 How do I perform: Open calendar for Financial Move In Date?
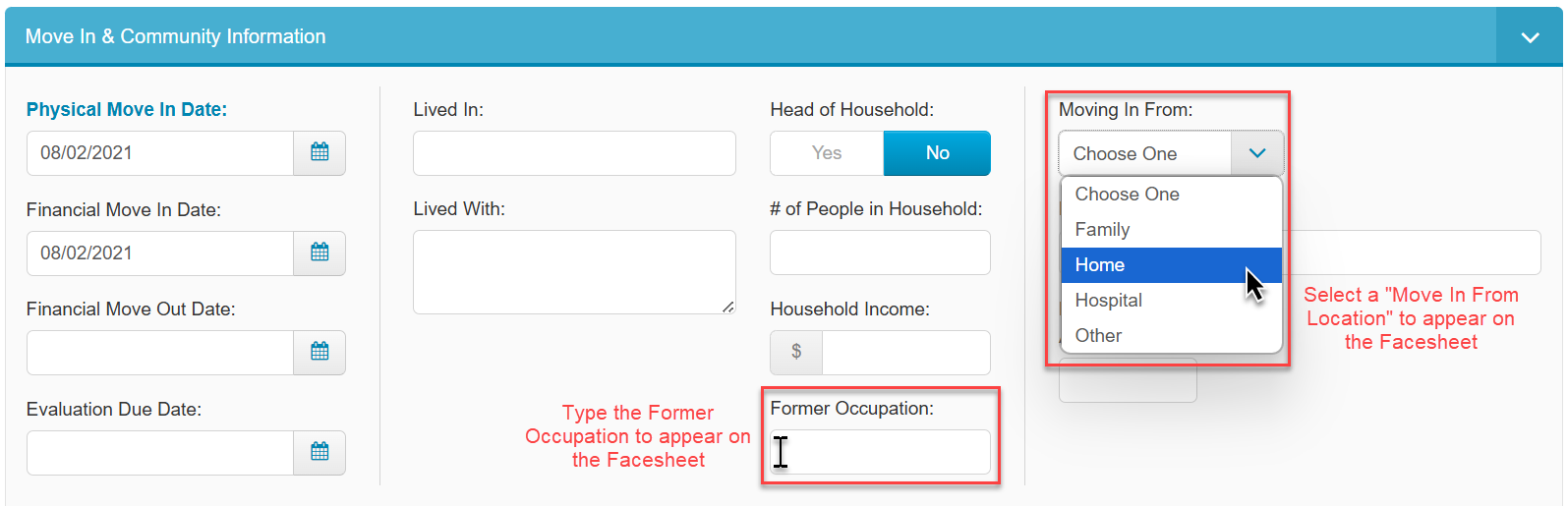[319, 253]
